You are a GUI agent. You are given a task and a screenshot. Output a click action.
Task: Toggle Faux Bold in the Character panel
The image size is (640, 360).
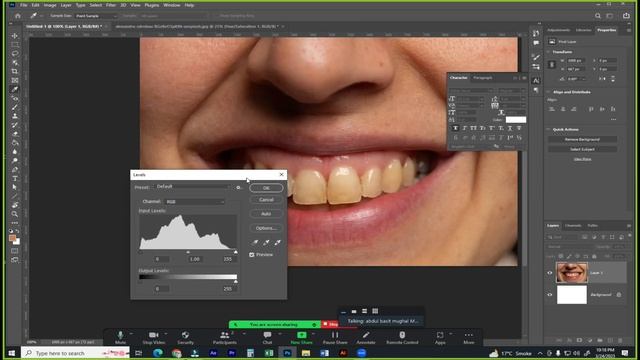[455, 128]
